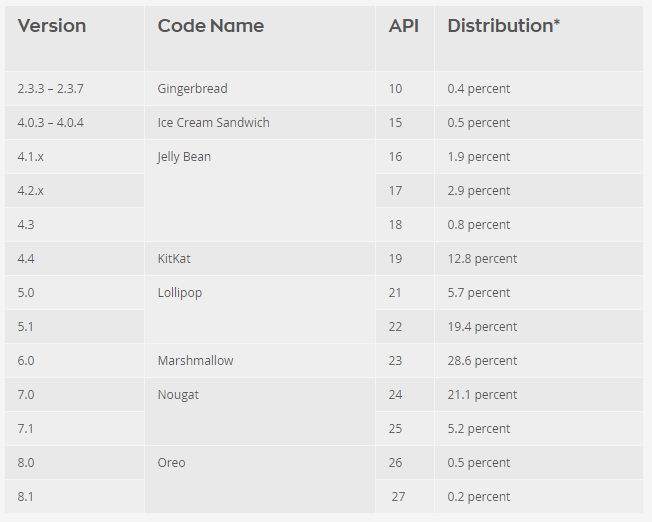Click the 28.6 percent distribution cell

539,361
